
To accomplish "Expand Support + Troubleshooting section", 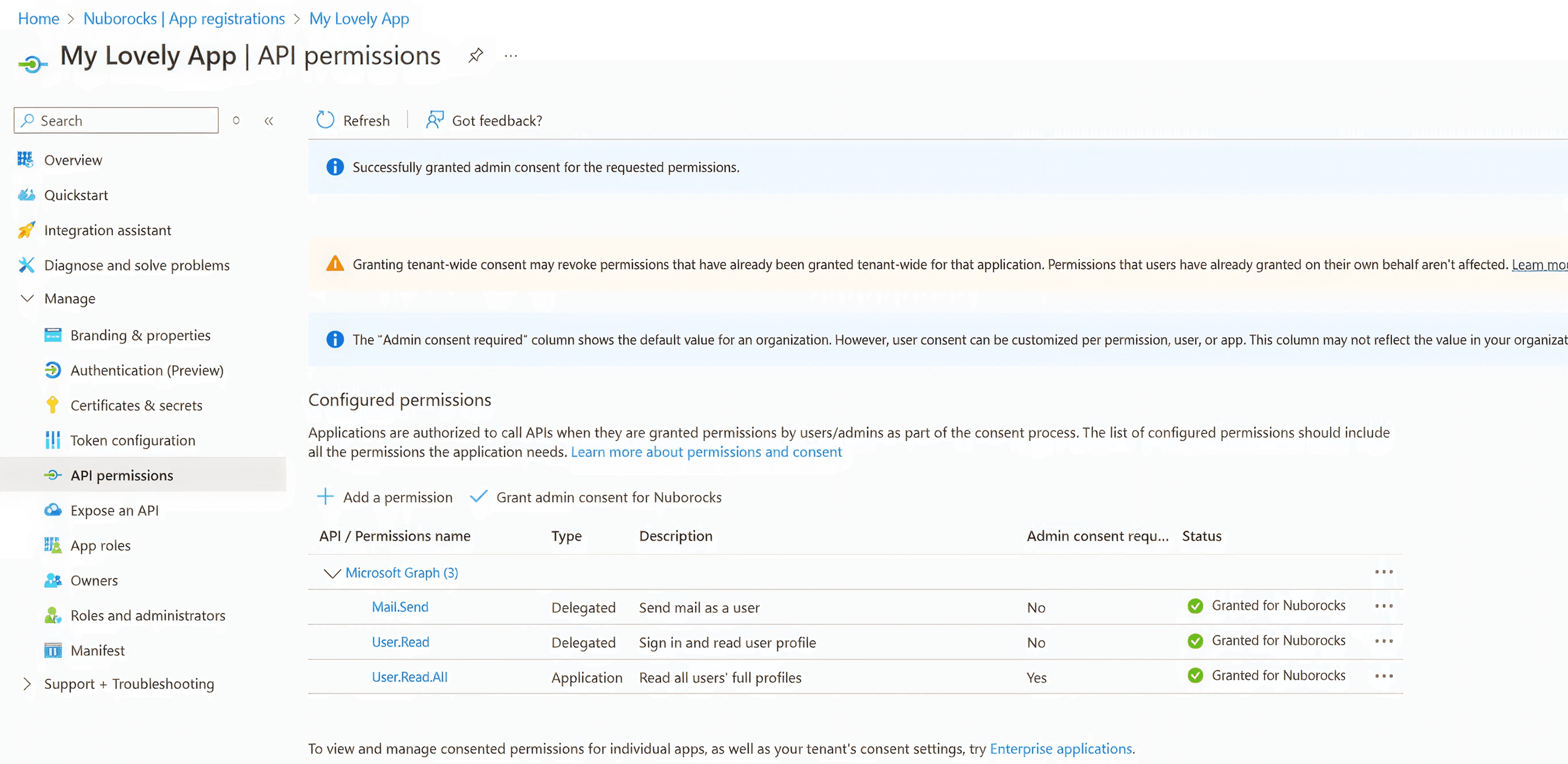I will pos(28,684).
